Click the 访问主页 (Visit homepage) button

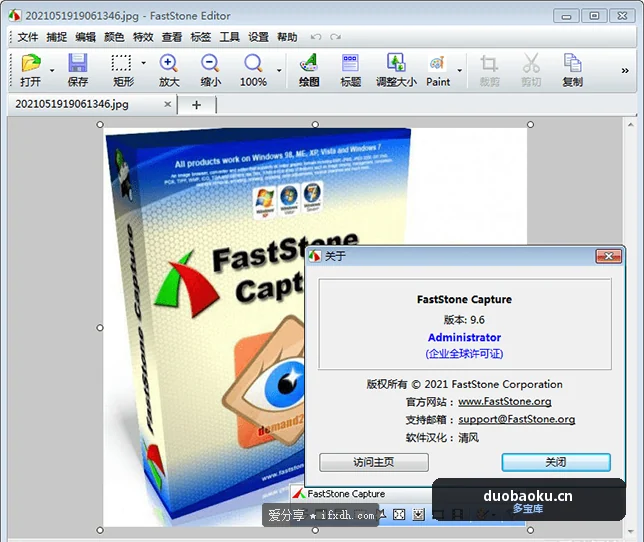click(374, 462)
